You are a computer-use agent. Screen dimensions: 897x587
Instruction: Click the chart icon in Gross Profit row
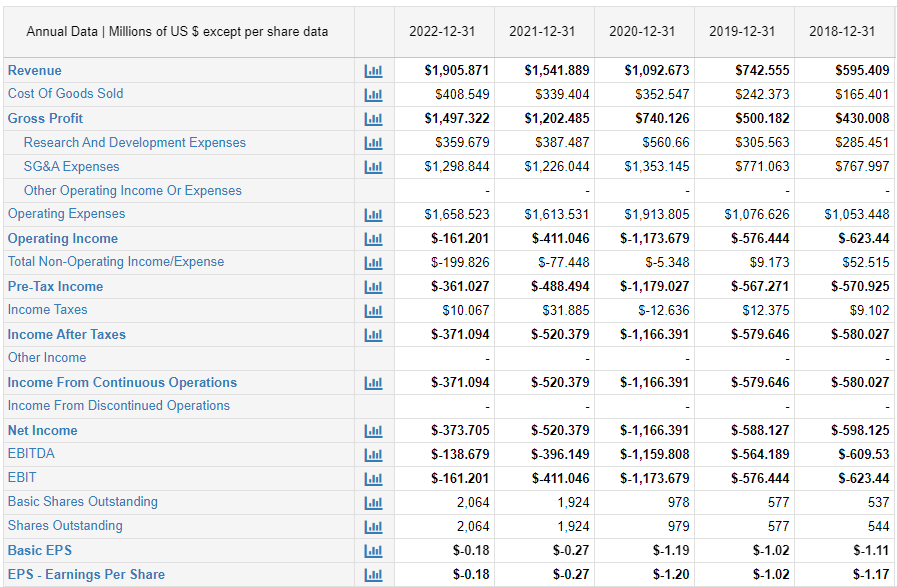(x=374, y=119)
